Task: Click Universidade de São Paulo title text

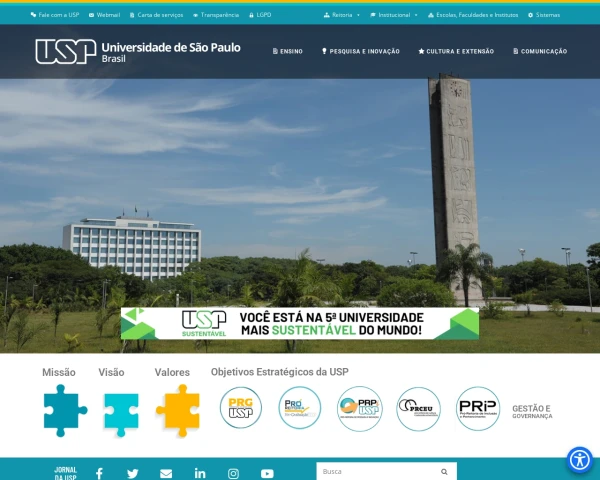Action: [x=171, y=47]
